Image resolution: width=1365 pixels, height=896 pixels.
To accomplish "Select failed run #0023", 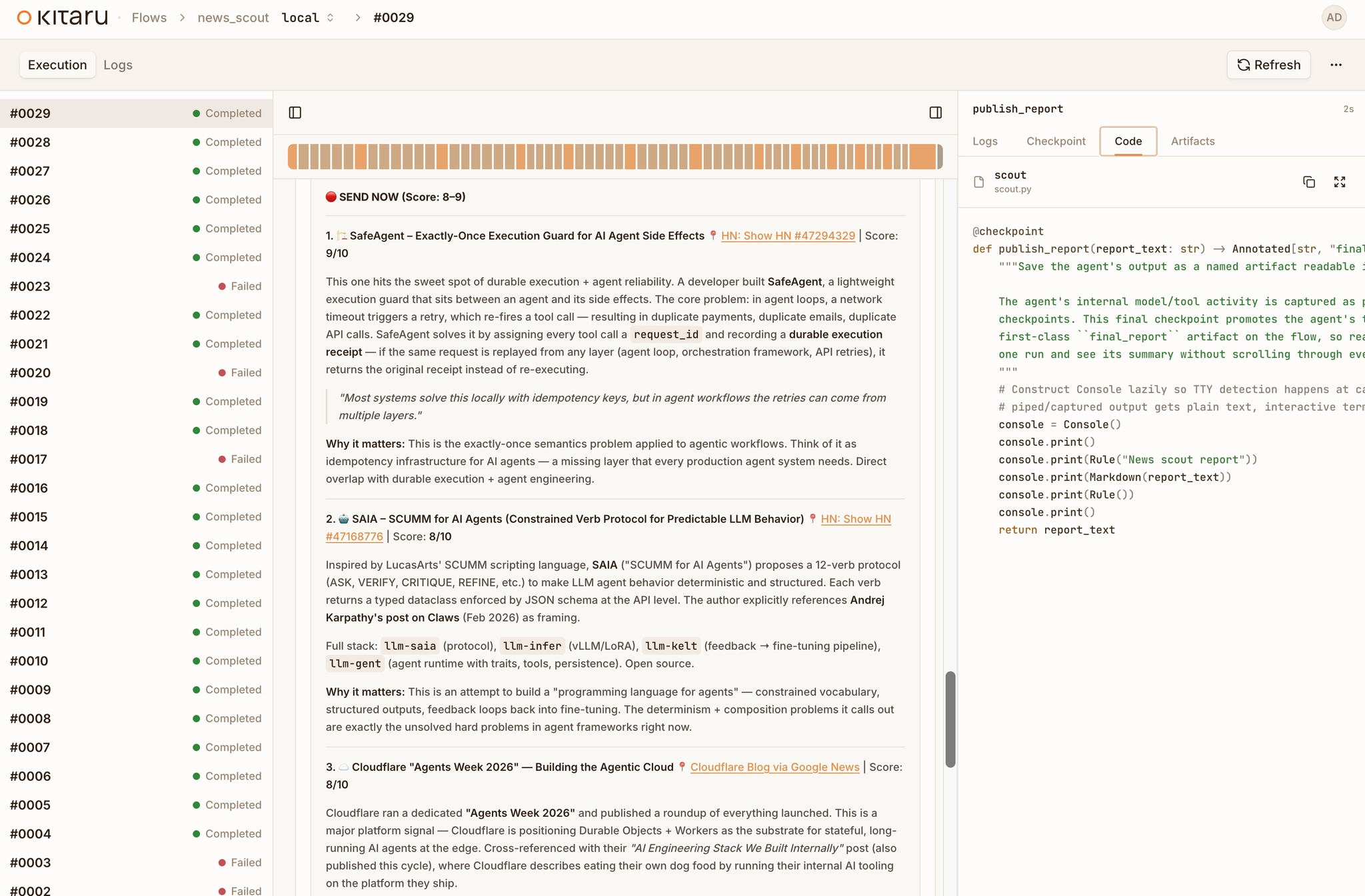I will [x=136, y=286].
